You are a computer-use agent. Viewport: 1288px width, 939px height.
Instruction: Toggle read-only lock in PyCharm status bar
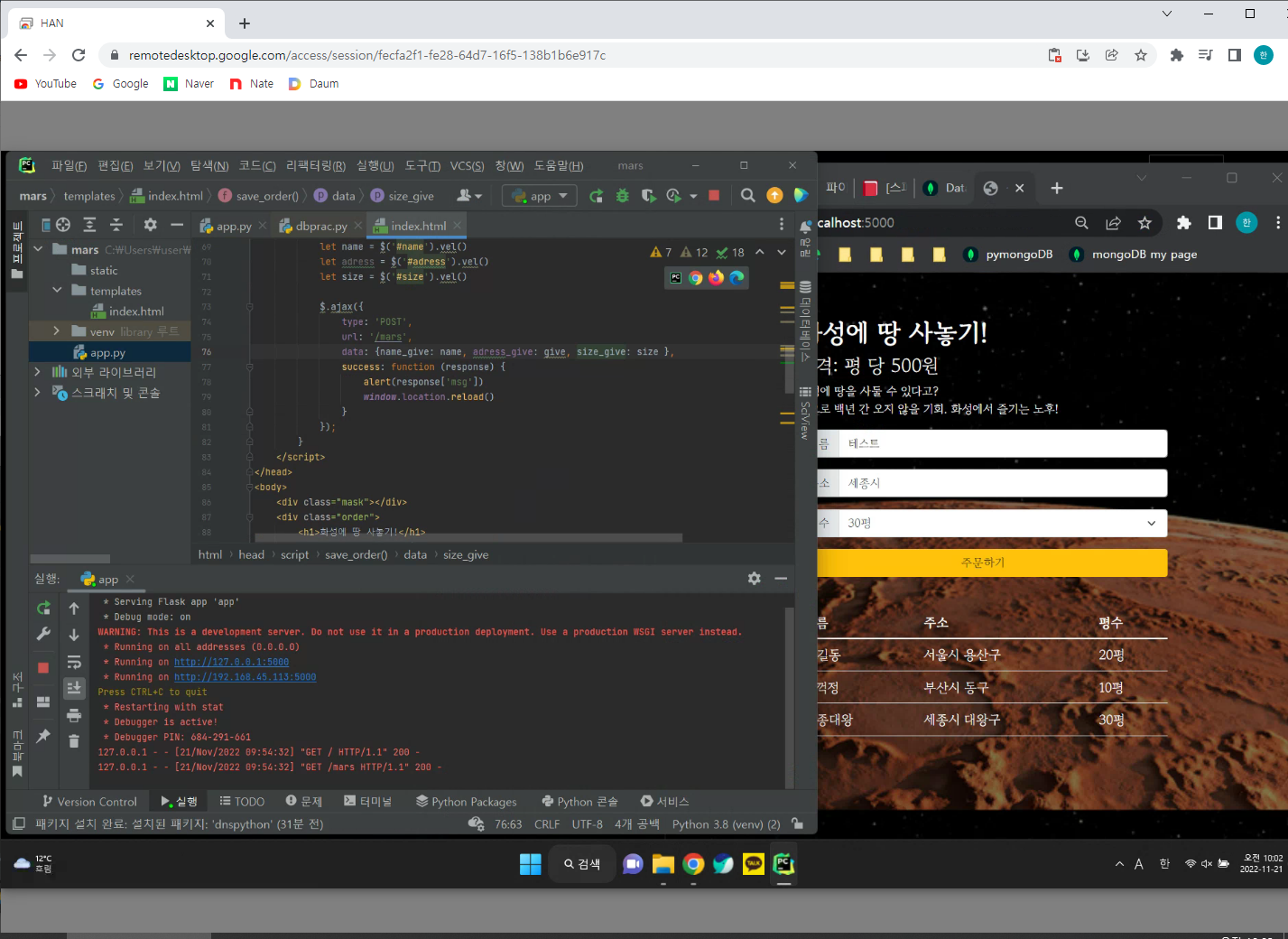(x=797, y=823)
